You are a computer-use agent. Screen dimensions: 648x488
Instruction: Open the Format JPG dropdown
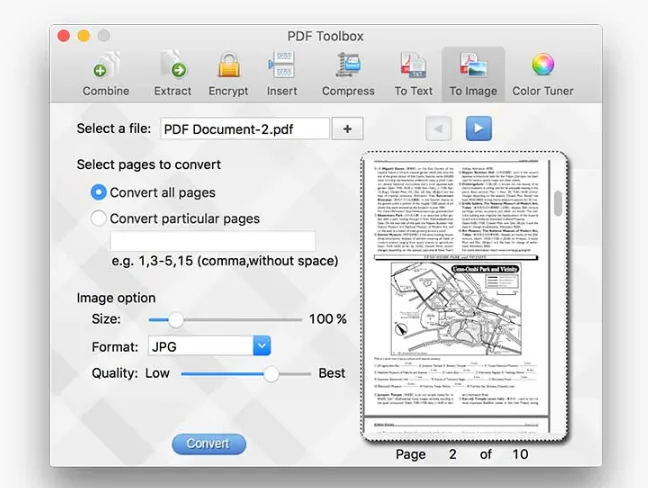pos(209,346)
